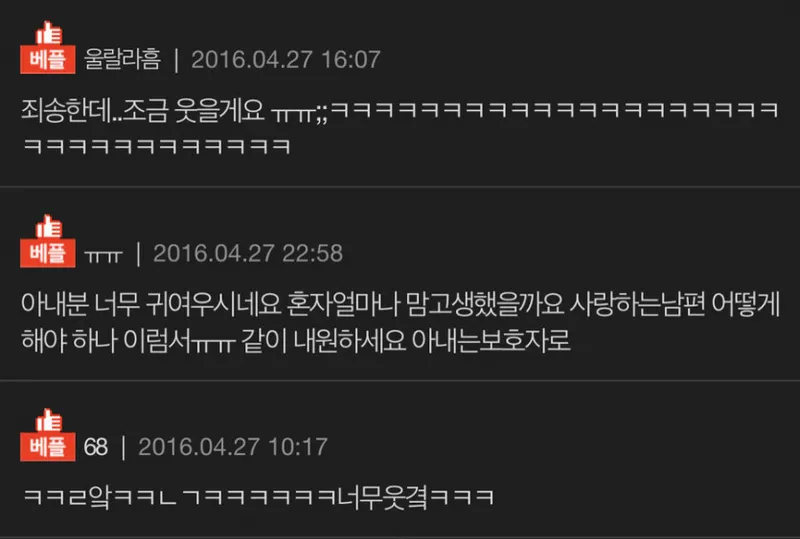Select the red 베플 label next to 울랄라흠

click(x=48, y=60)
